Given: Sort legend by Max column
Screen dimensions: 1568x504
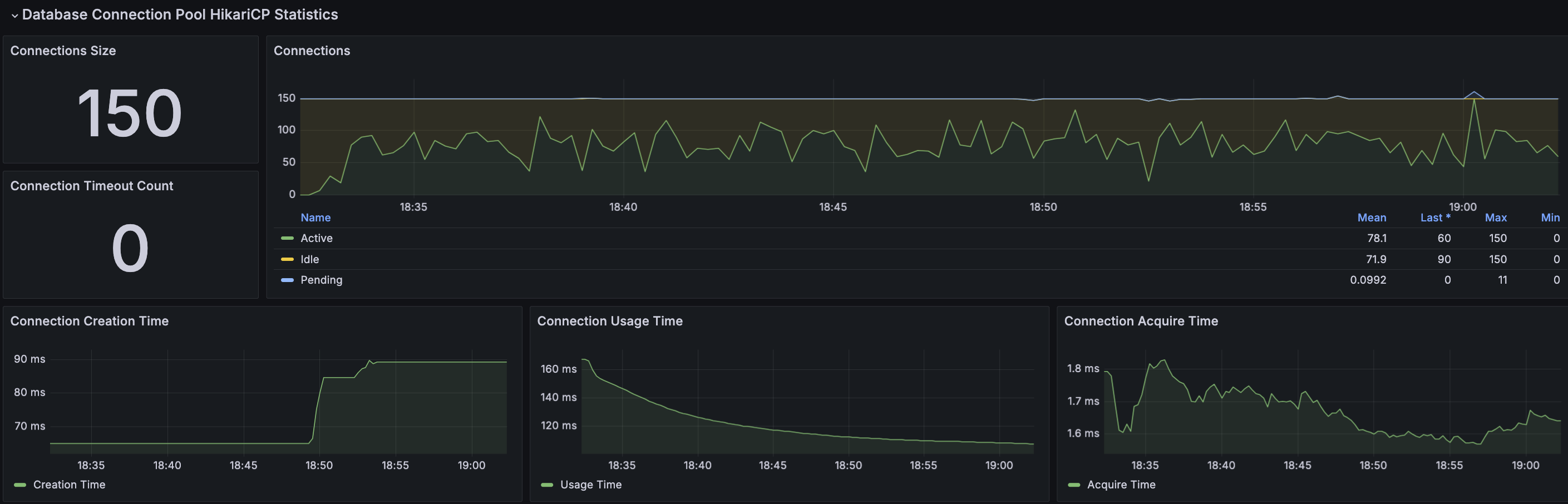Looking at the screenshot, I should coord(1496,218).
